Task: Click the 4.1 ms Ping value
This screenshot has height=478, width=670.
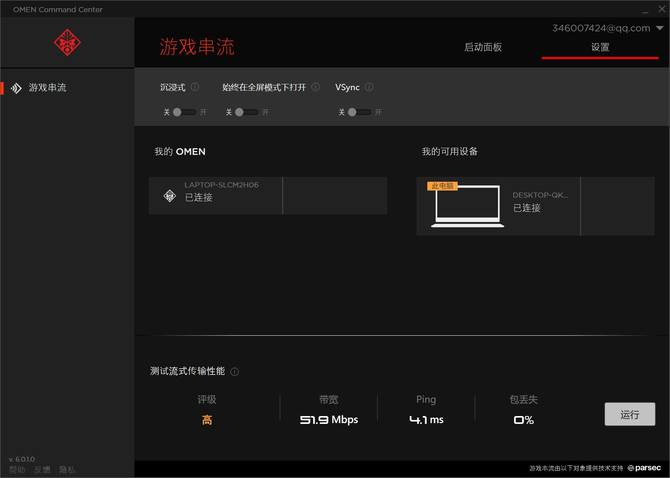Action: coord(426,420)
